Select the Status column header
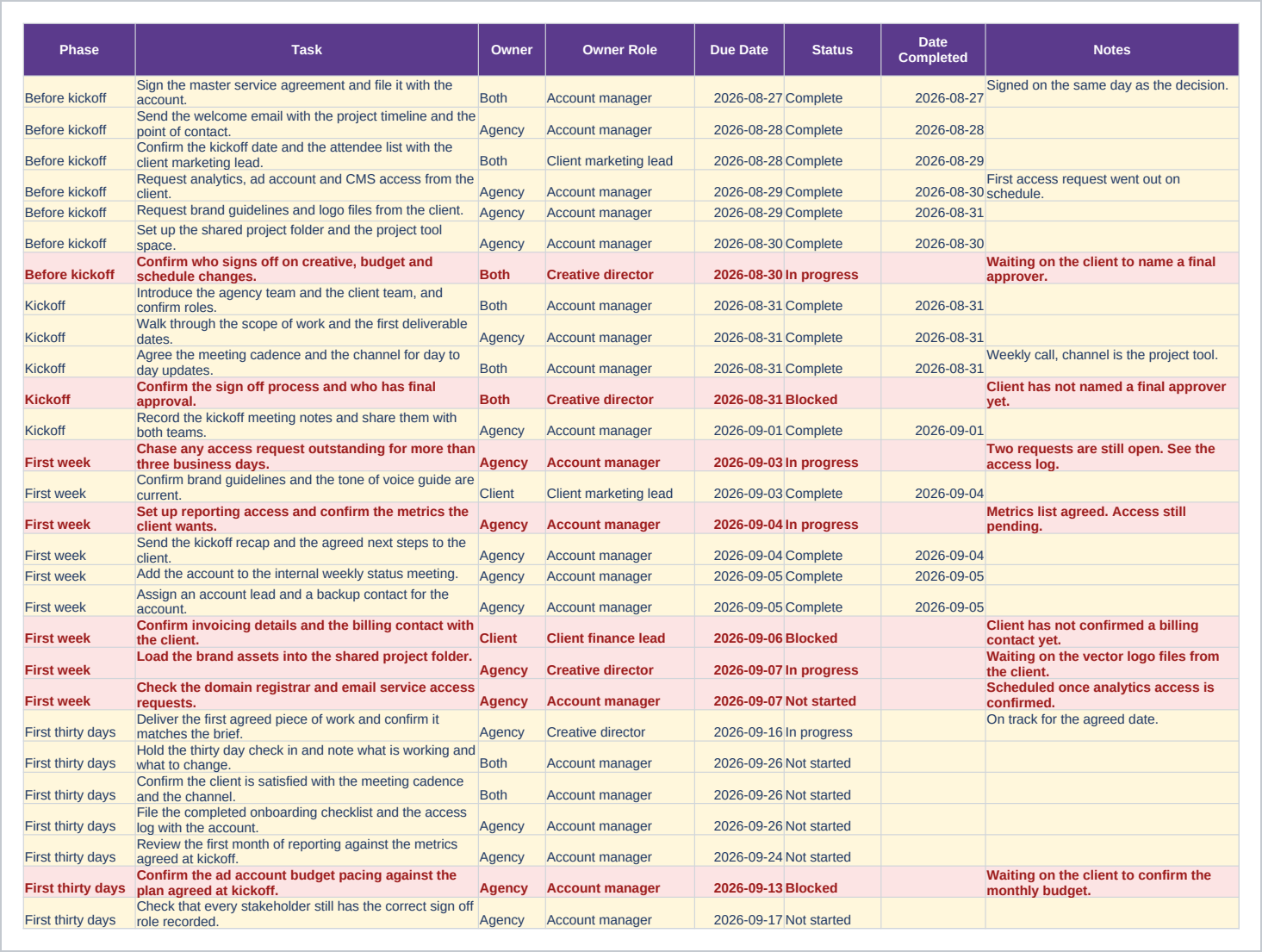The image size is (1262, 952). (x=832, y=50)
